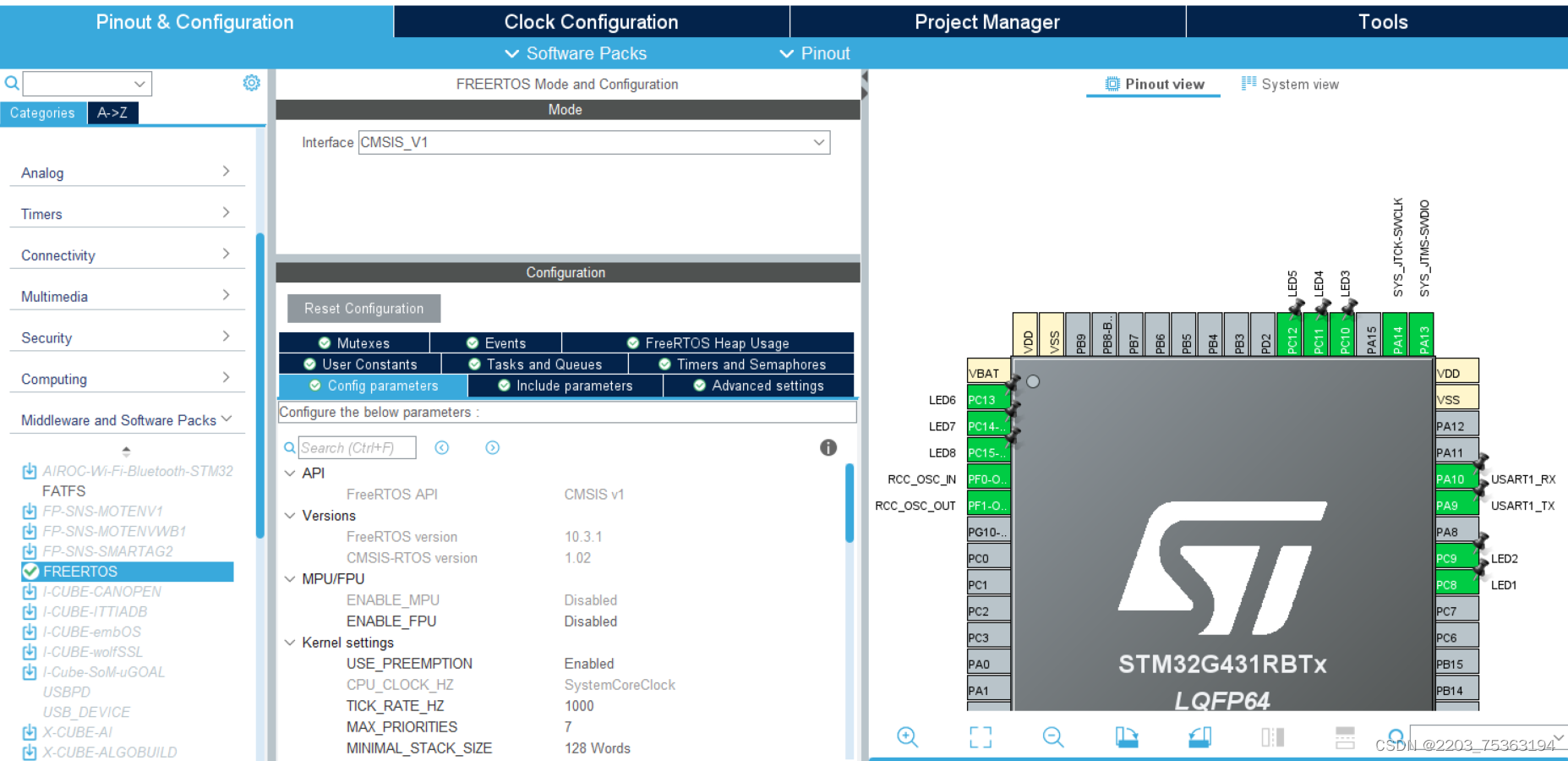Expand the Computing category
This screenshot has width=1568, height=761.
[127, 379]
